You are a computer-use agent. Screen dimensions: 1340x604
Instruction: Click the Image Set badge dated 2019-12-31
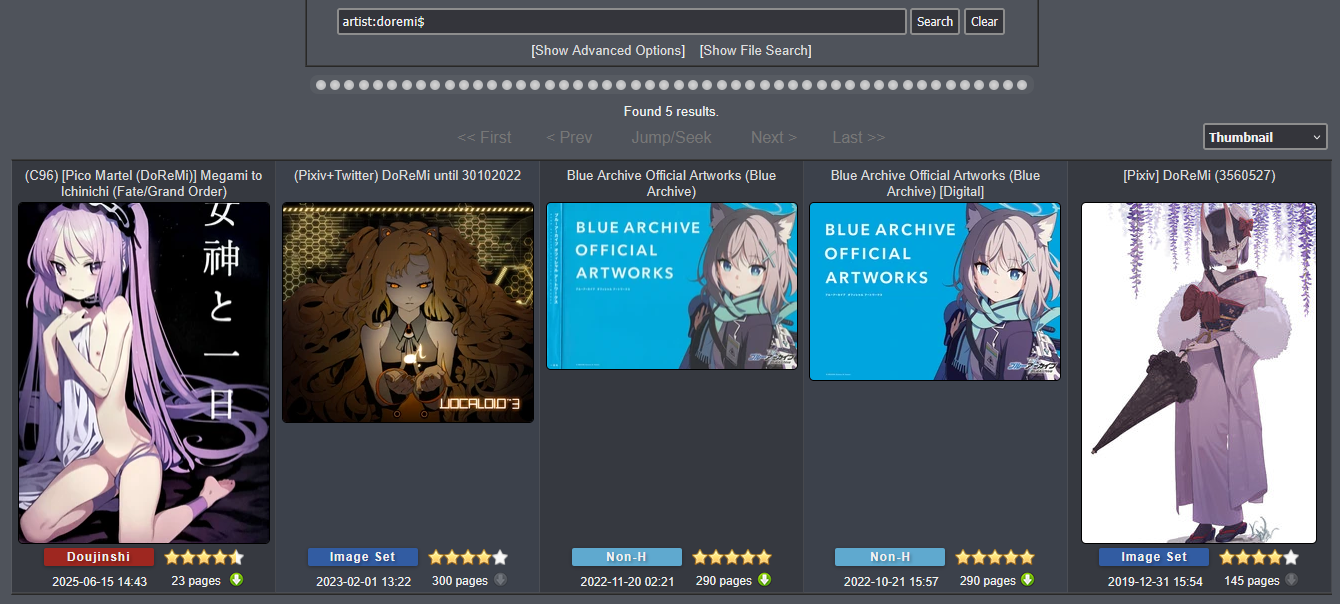click(x=1154, y=557)
